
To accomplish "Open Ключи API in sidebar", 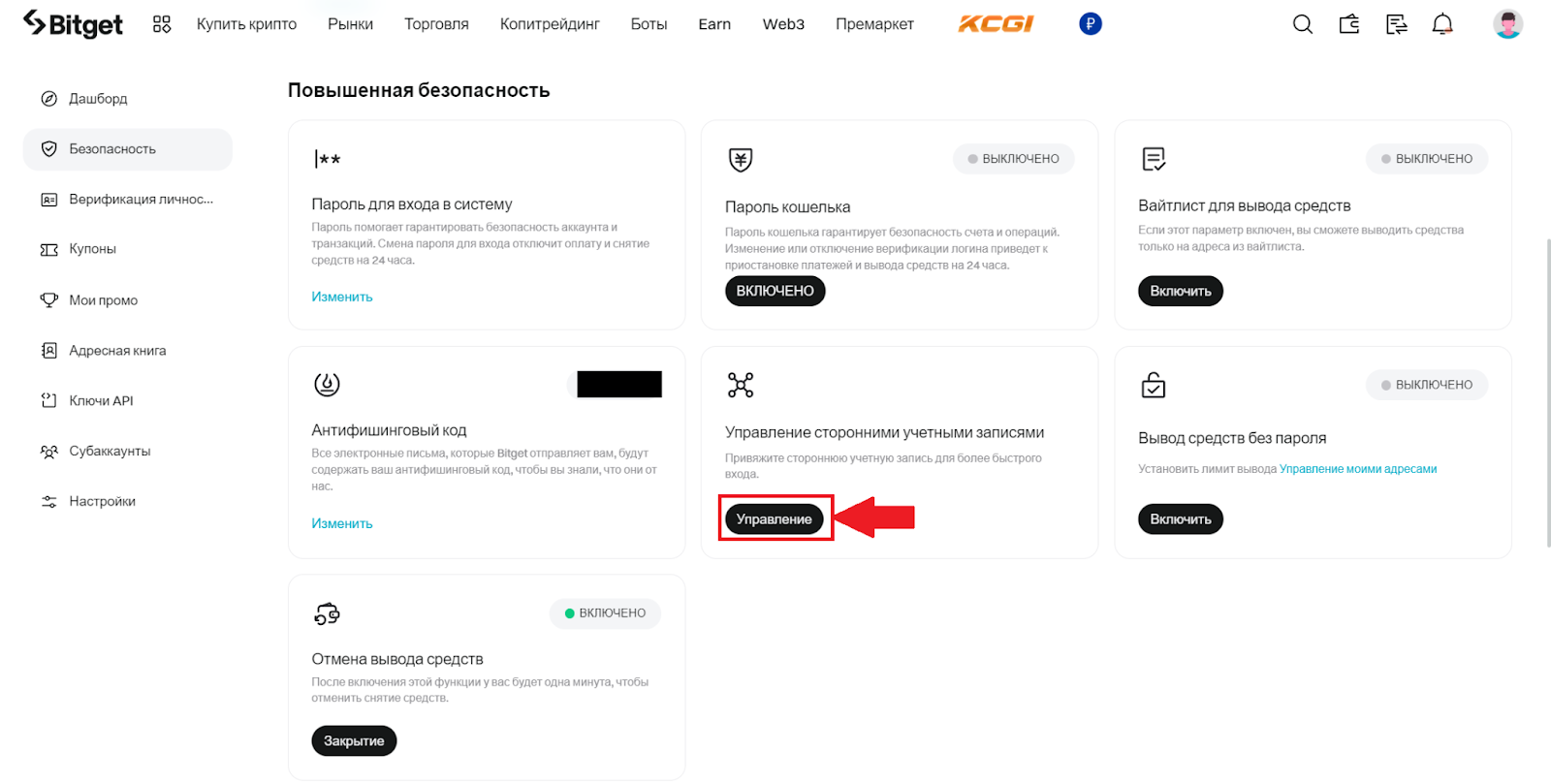I will [101, 400].
